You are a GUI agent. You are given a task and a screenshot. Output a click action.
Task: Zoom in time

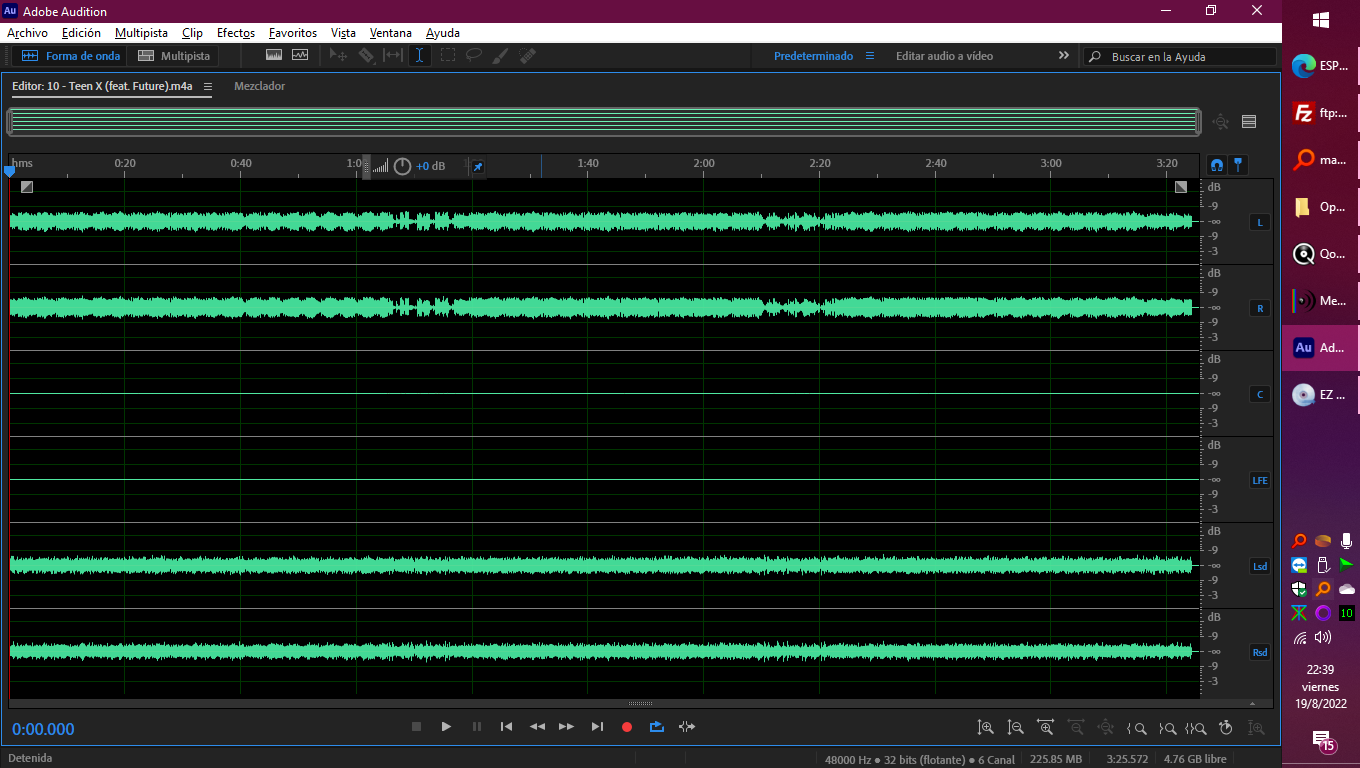pyautogui.click(x=1046, y=728)
